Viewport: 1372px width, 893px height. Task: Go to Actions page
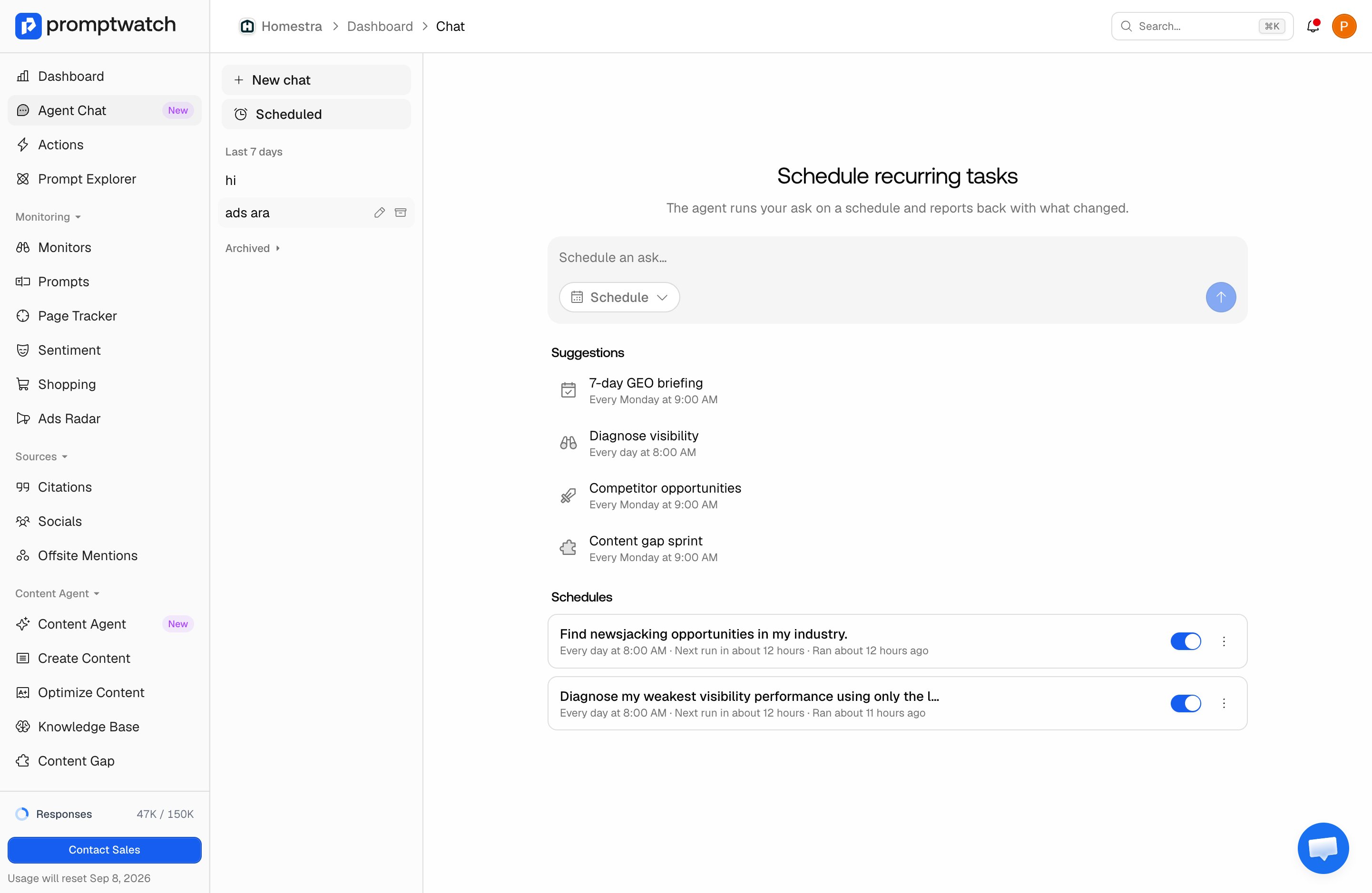pyautogui.click(x=104, y=145)
